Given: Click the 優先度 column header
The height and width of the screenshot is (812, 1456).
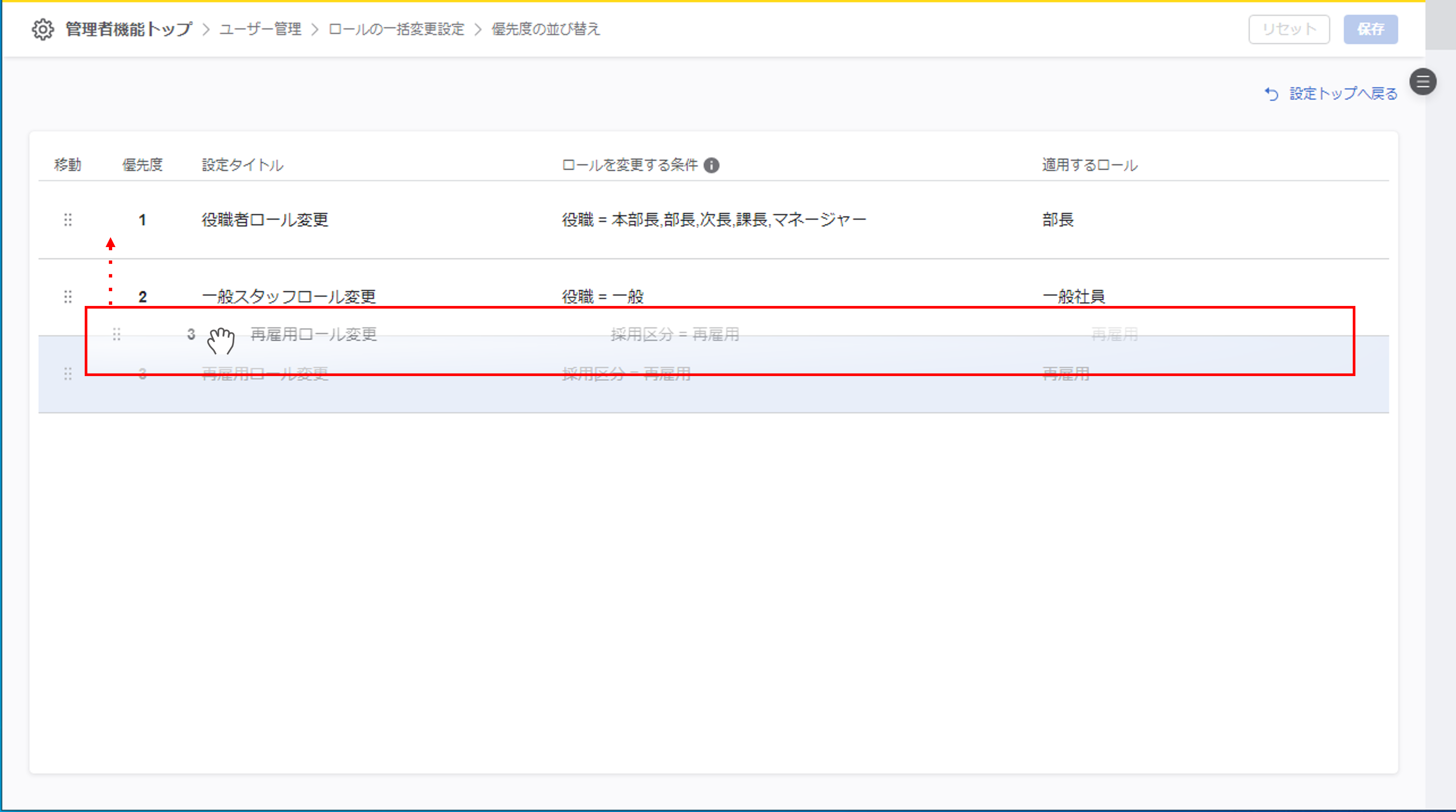Looking at the screenshot, I should (x=142, y=165).
